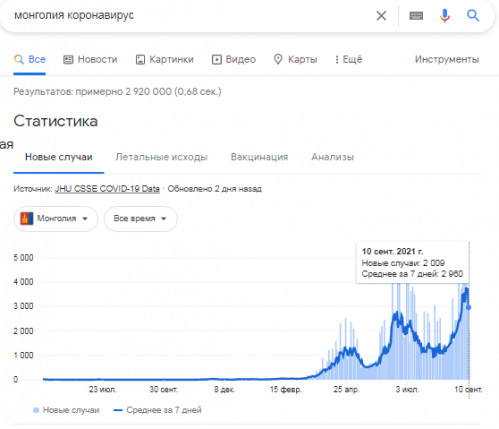
Task: Click the '1 000' y-axis label
Action: pos(23,355)
